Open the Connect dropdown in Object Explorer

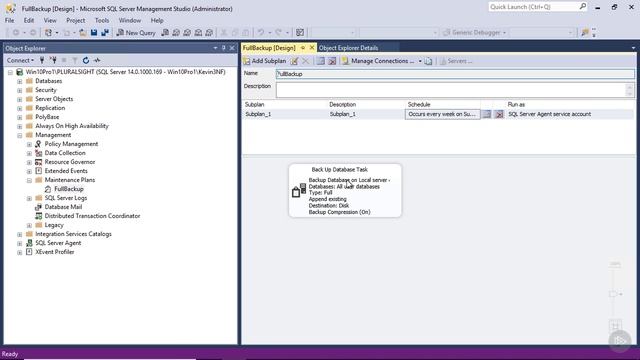coord(20,60)
